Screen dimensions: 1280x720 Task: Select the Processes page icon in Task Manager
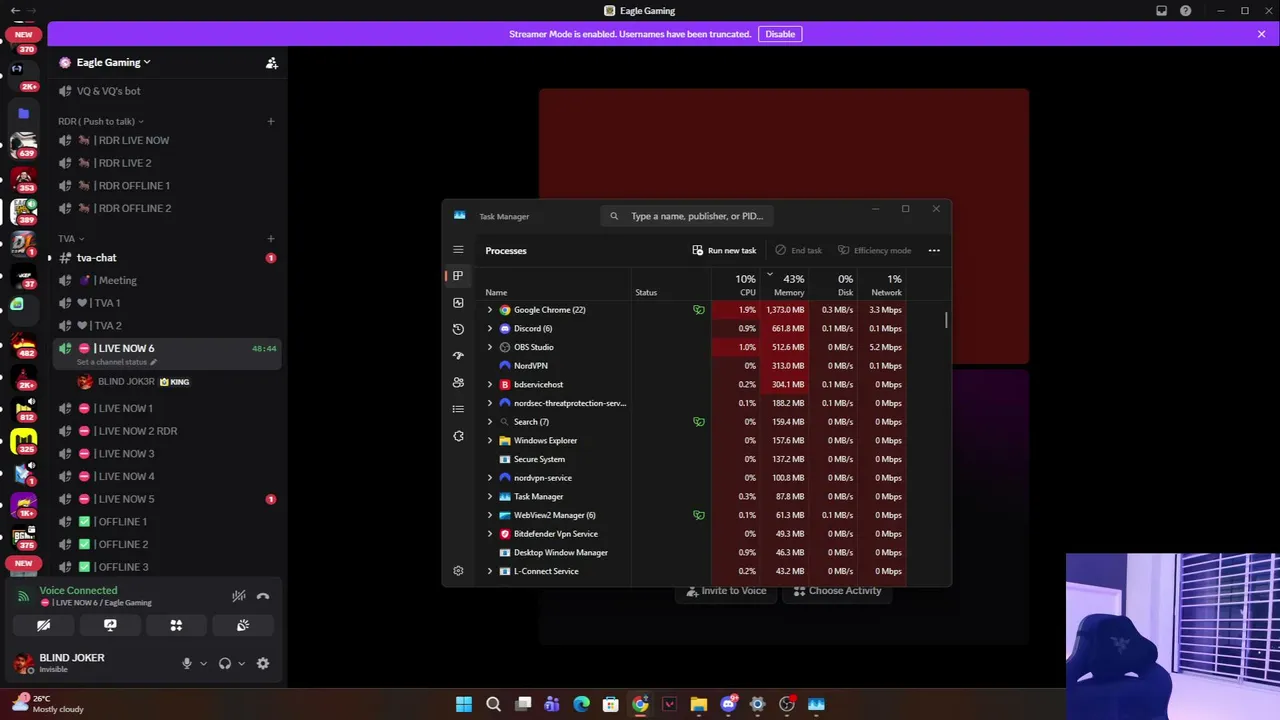click(458, 276)
